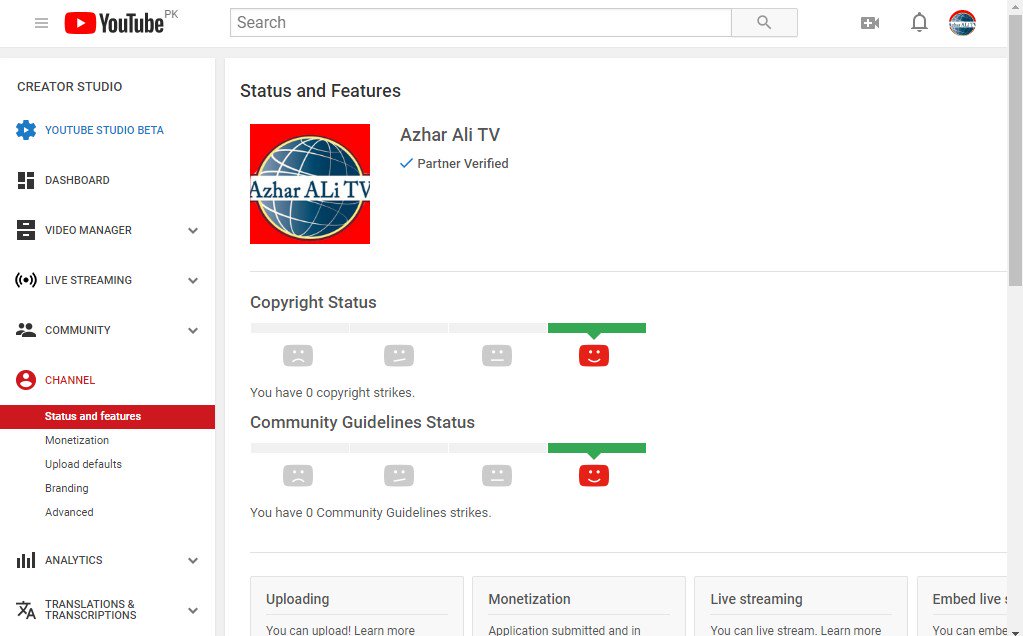
Task: Click the Uploading card title
Action: [298, 599]
